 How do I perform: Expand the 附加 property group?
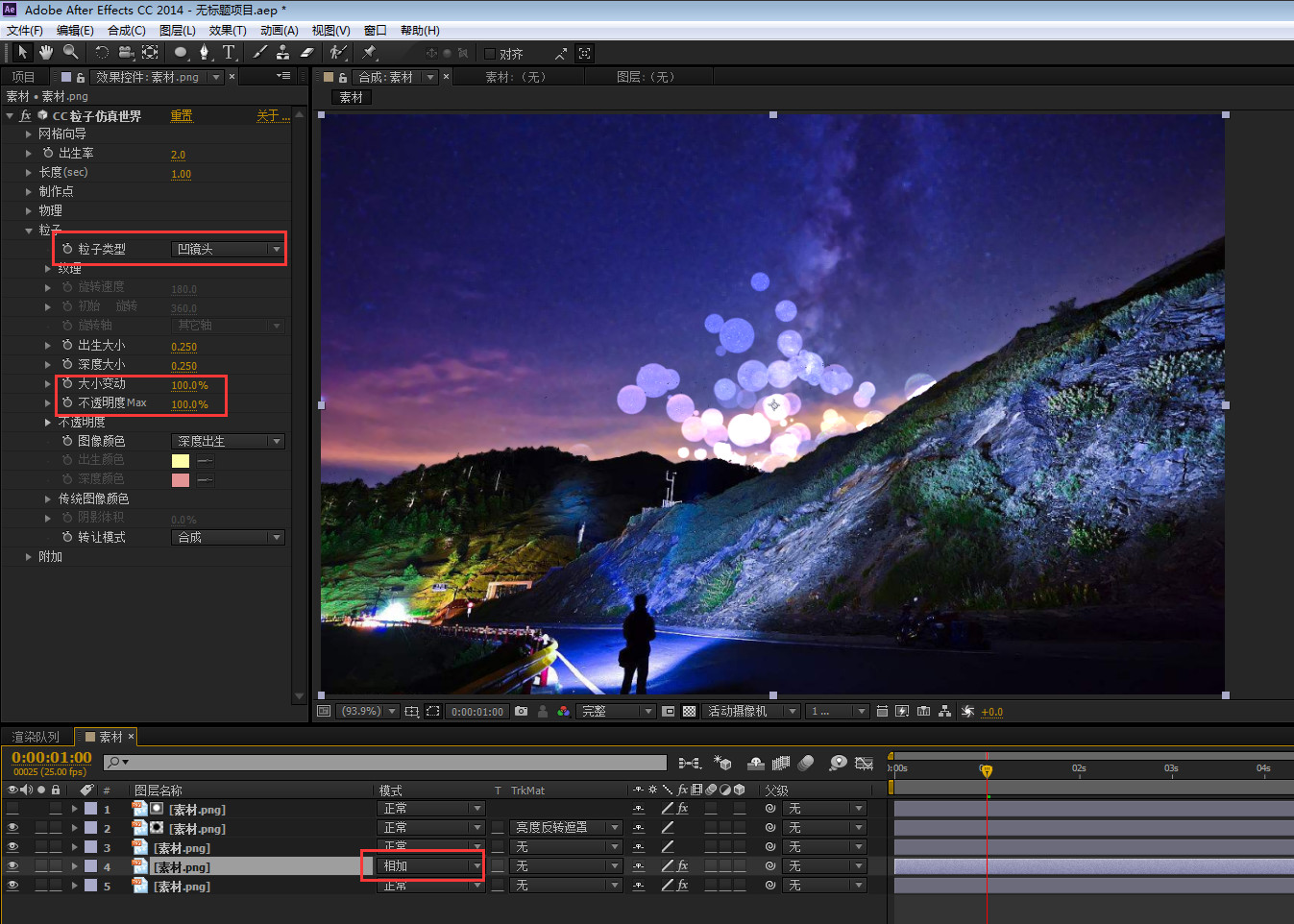tap(29, 556)
